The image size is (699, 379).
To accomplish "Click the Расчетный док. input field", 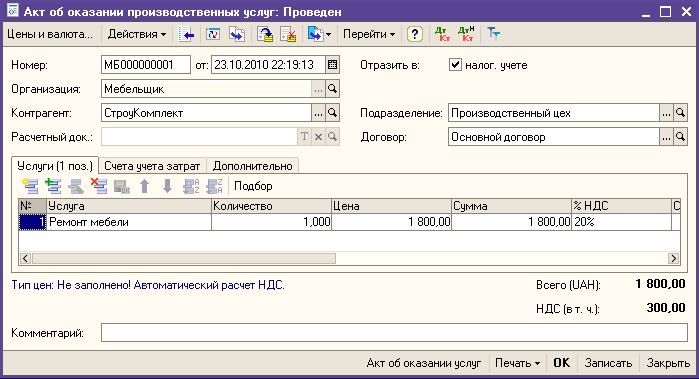I will [199, 137].
